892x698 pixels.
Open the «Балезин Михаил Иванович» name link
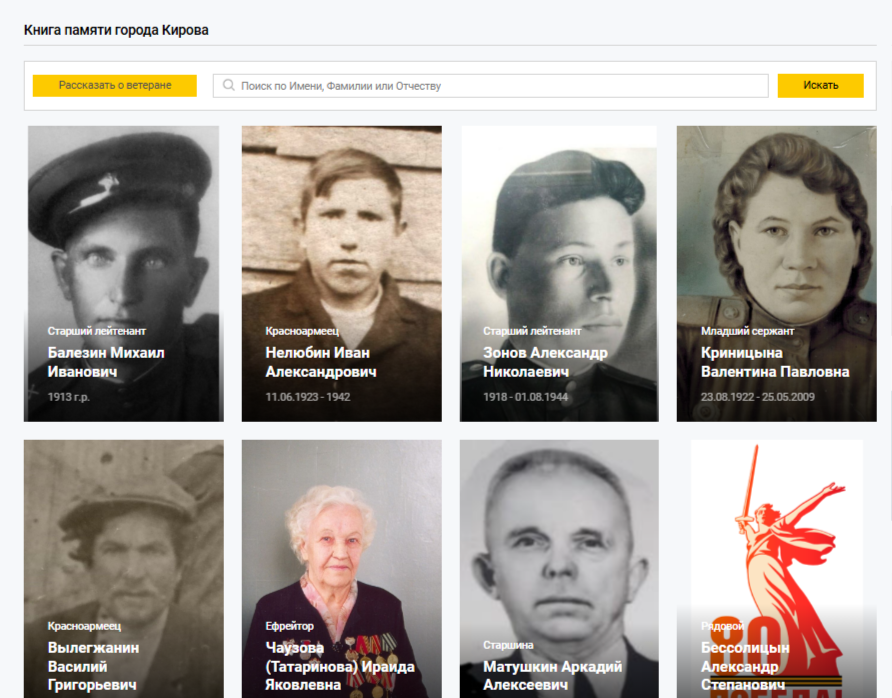point(106,362)
